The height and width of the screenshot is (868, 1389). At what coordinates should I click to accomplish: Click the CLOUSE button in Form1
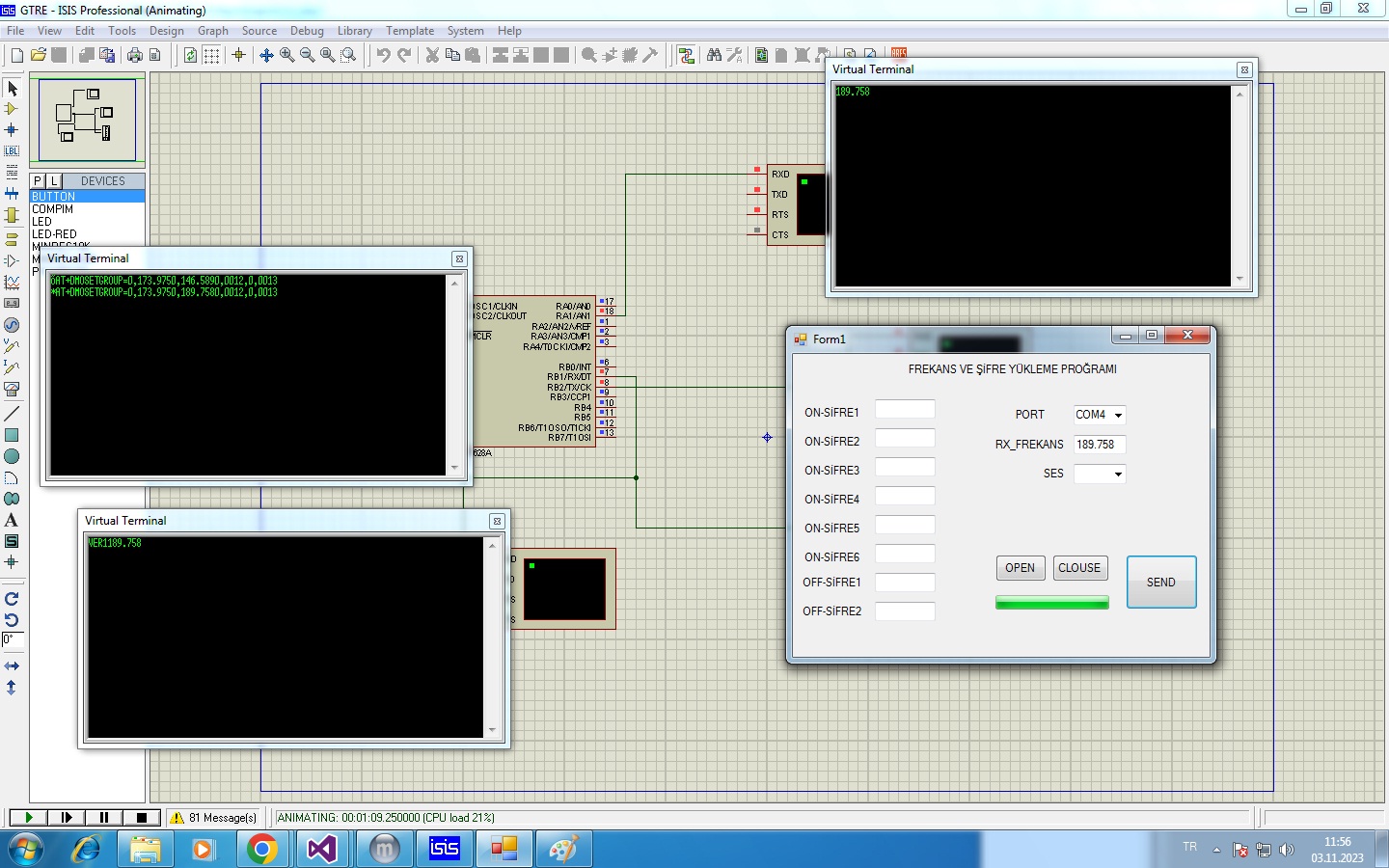(x=1079, y=568)
